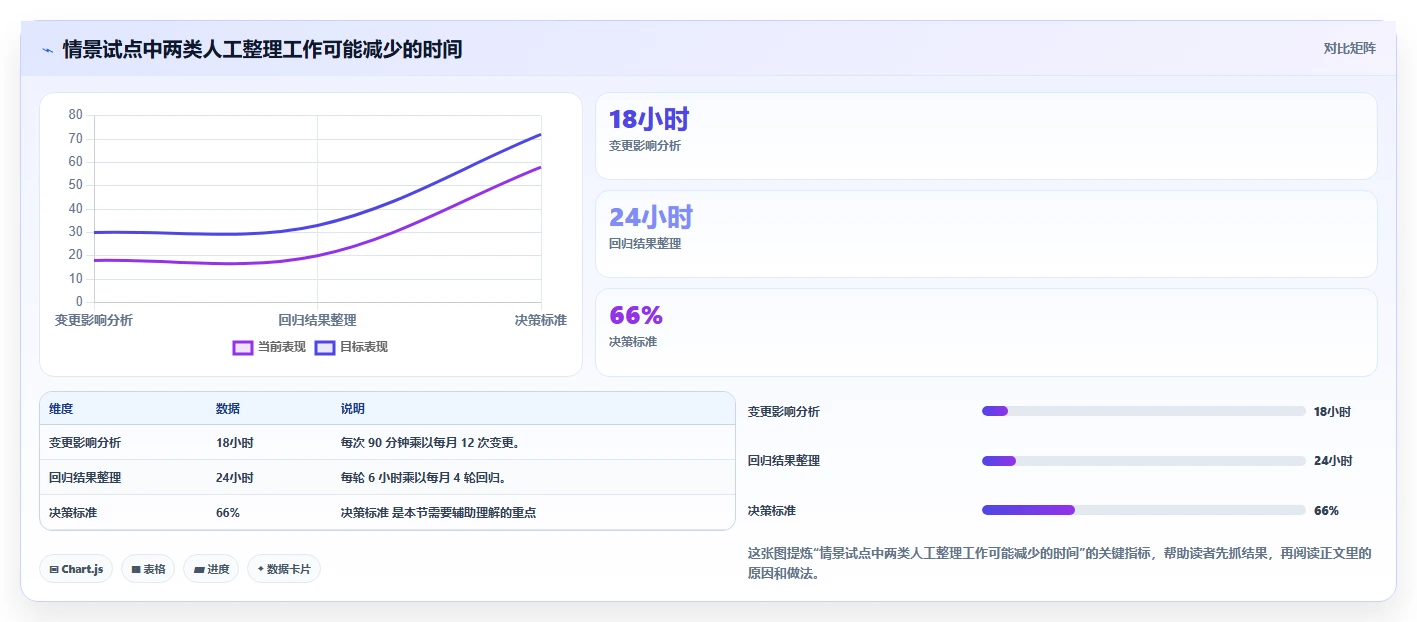Click the 24小时 value beside the second progress bar
This screenshot has height=622, width=1417.
[1333, 461]
